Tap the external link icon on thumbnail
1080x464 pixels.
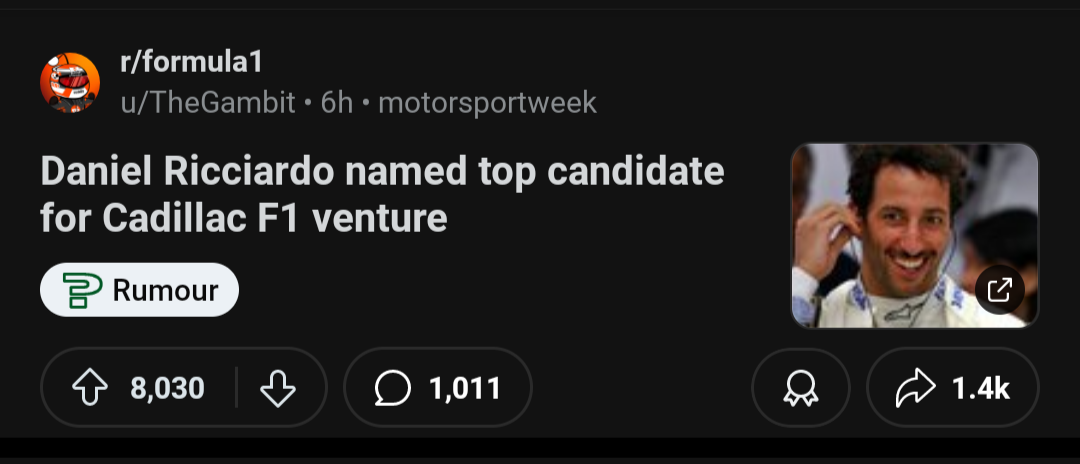pos(999,291)
